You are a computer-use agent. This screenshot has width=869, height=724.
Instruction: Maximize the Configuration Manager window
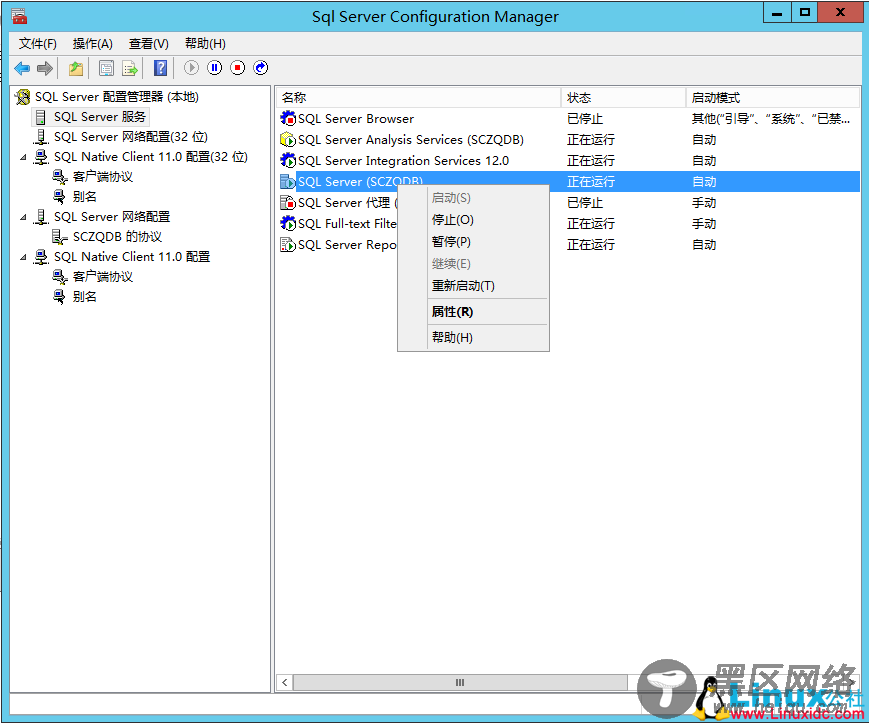805,13
